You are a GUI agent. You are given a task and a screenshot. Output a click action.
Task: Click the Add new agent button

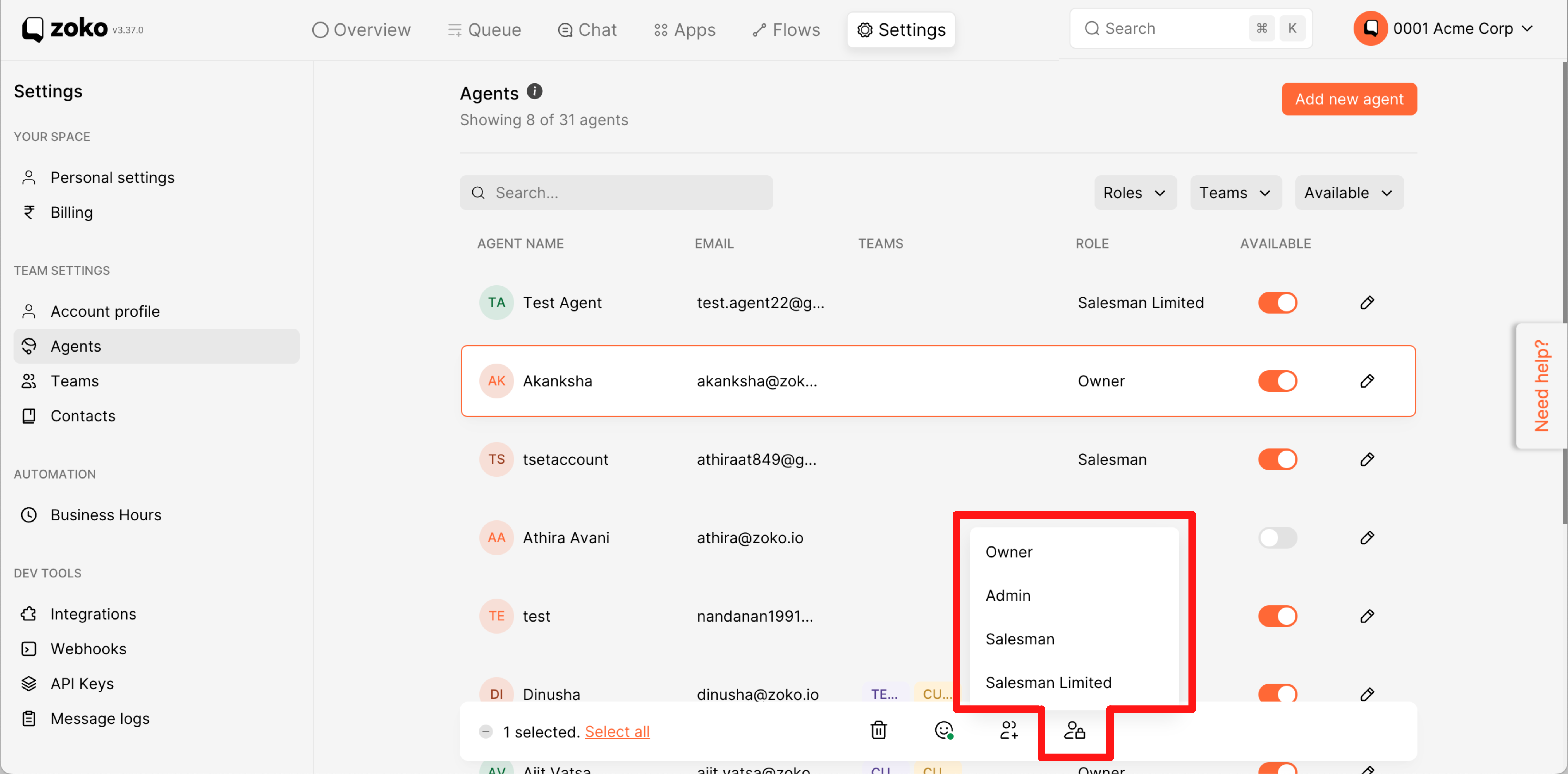pyautogui.click(x=1349, y=99)
